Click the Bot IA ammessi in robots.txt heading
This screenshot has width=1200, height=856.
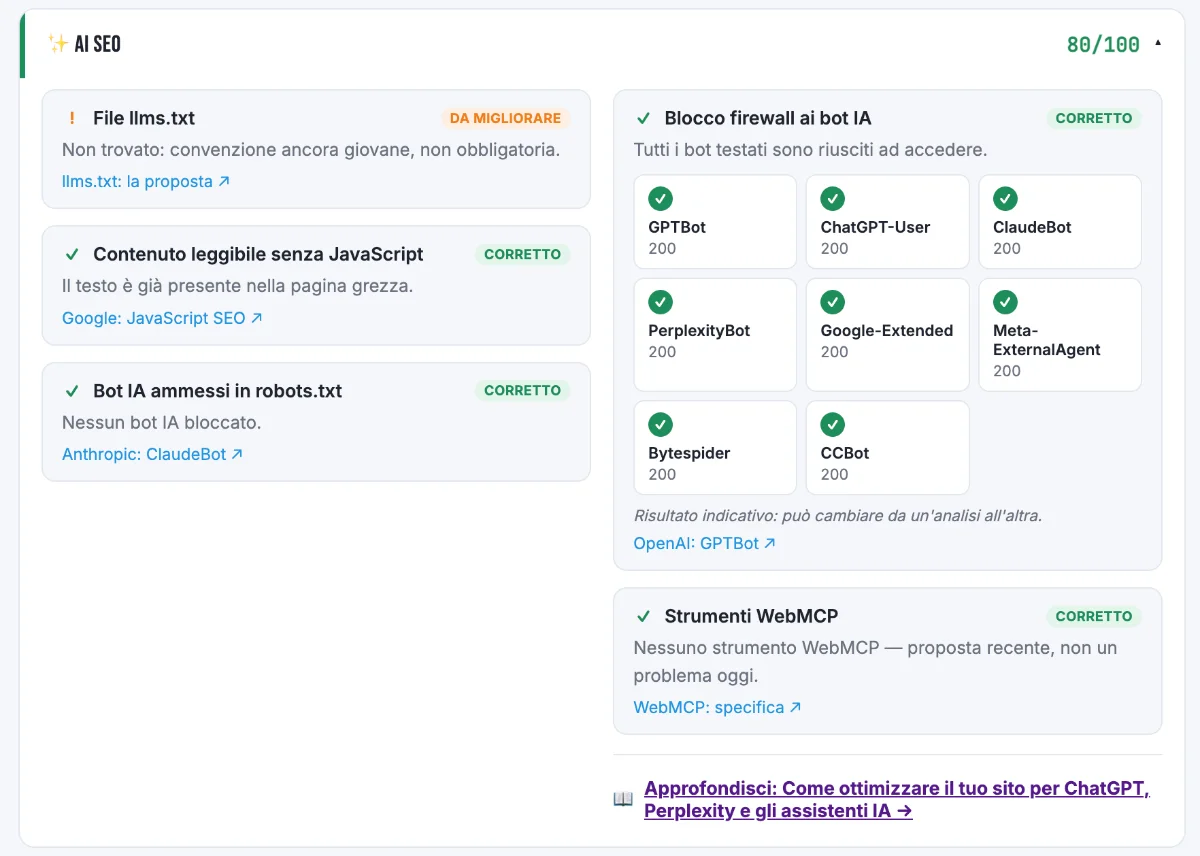218,391
